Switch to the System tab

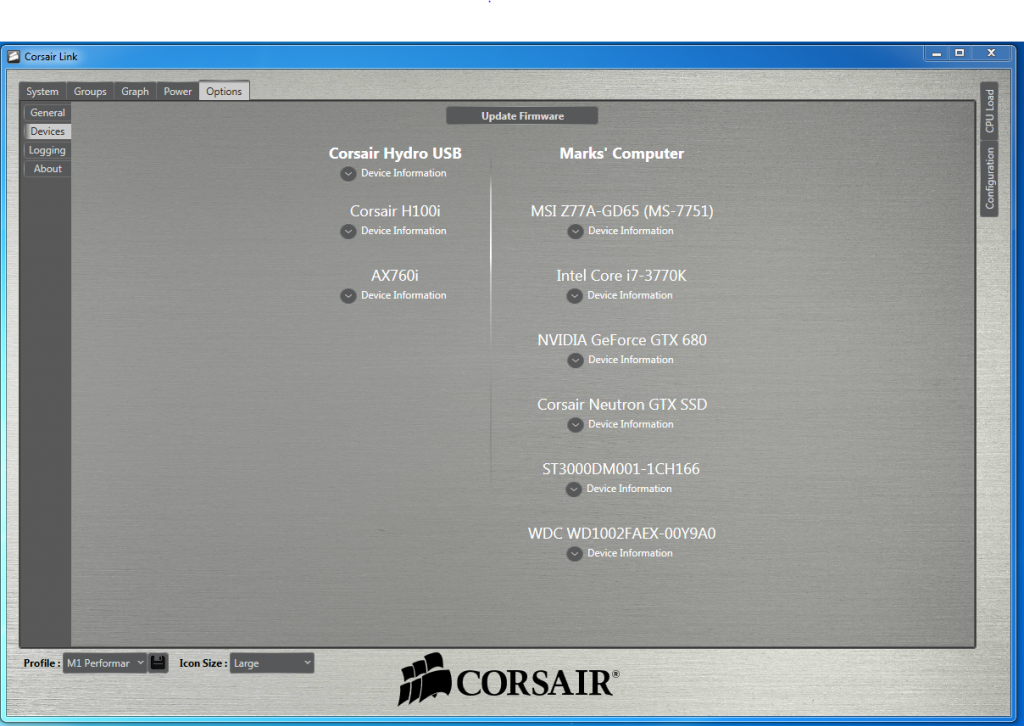pos(42,91)
